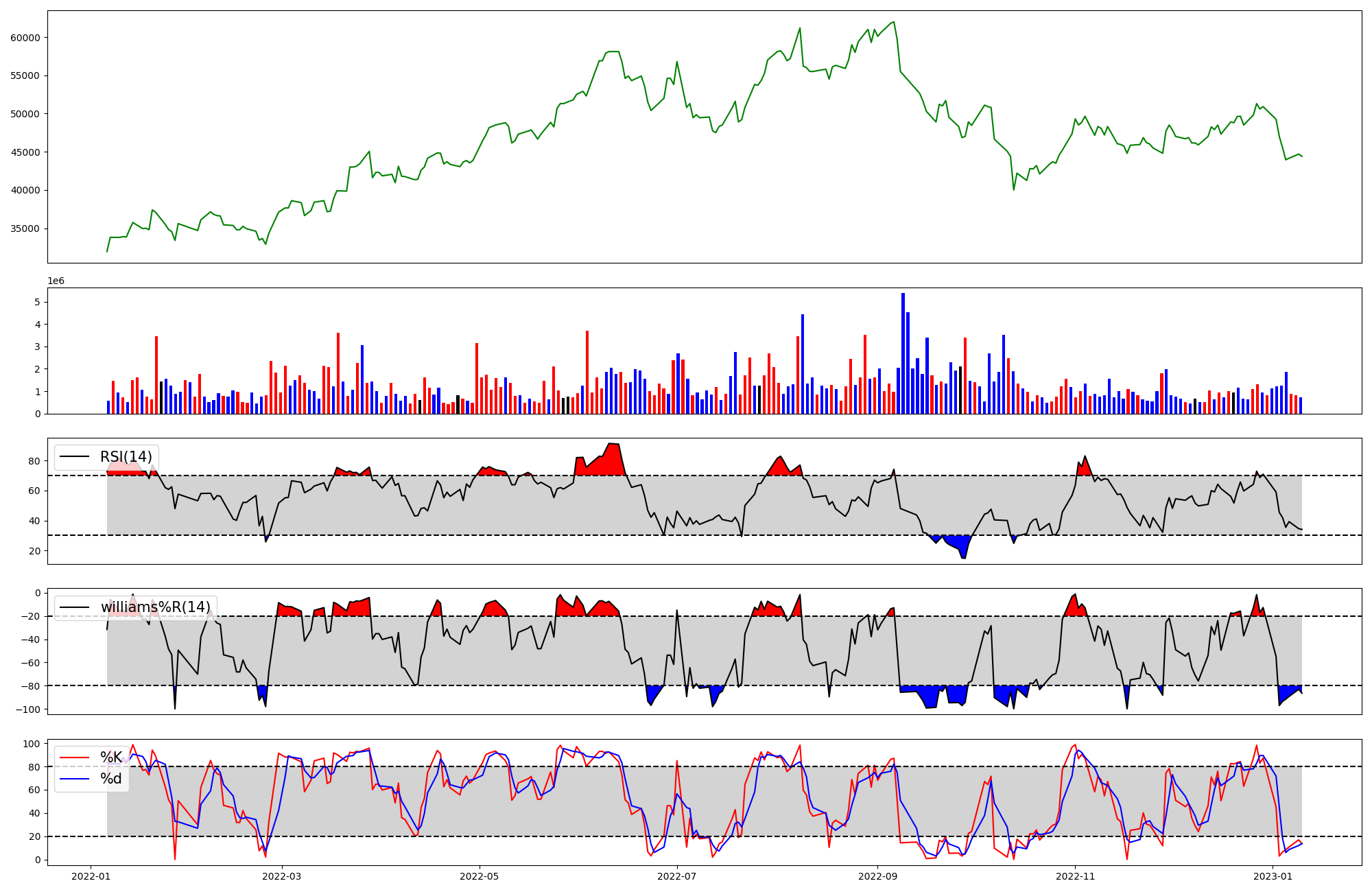Click the 1e6 volume scale label

click(x=56, y=281)
